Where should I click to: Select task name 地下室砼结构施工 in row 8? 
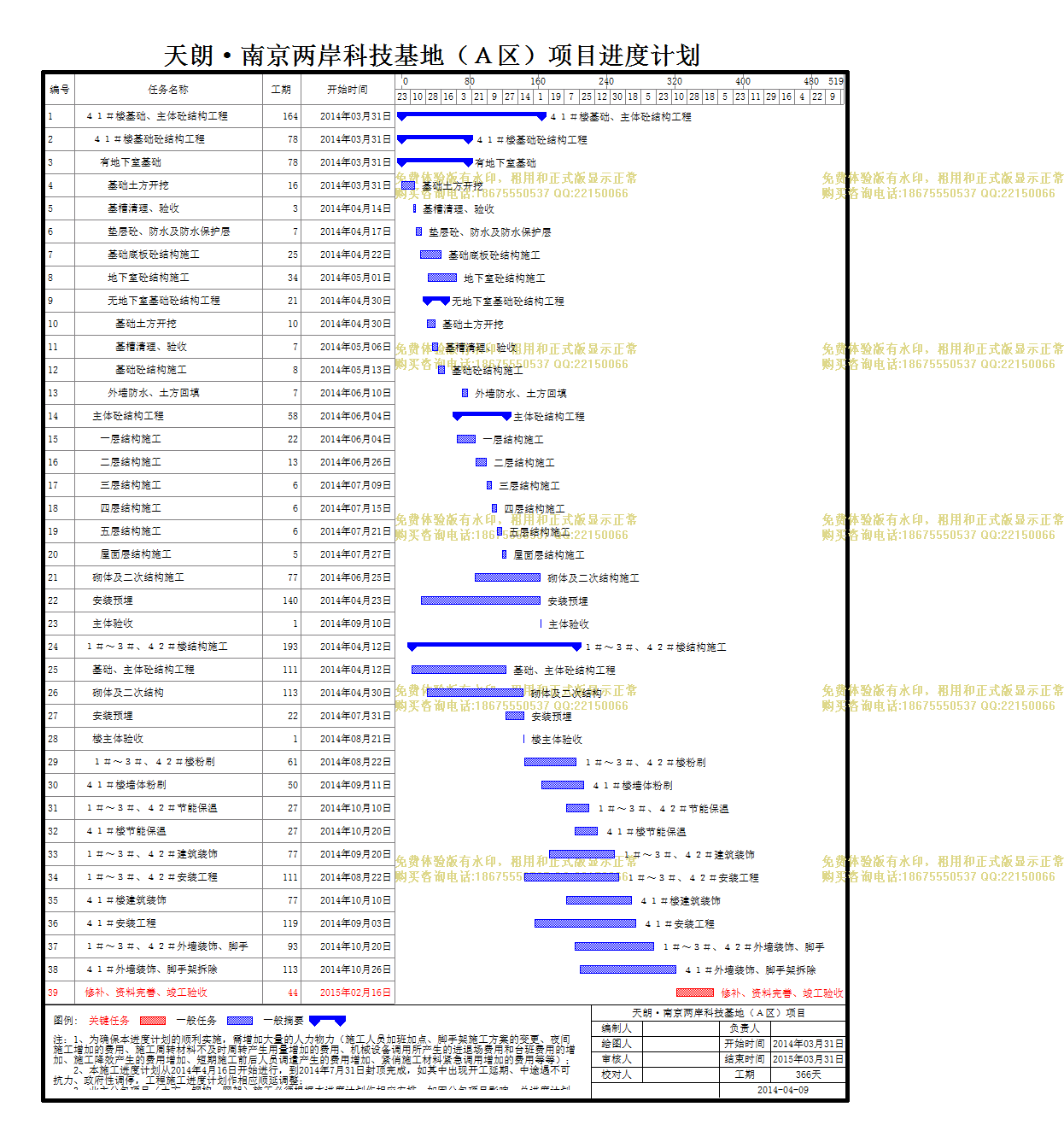pos(149,278)
